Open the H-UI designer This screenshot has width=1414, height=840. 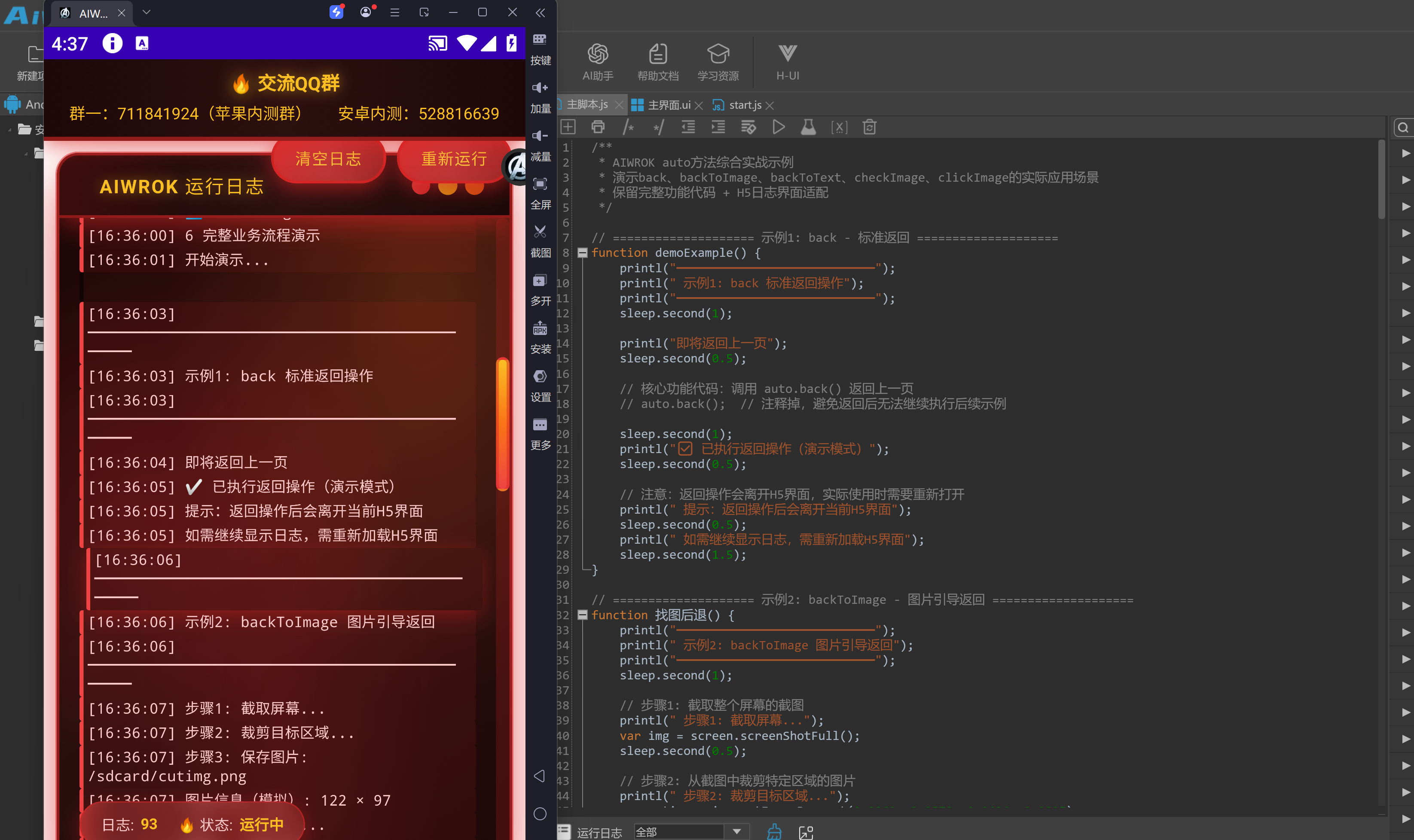coord(788,62)
